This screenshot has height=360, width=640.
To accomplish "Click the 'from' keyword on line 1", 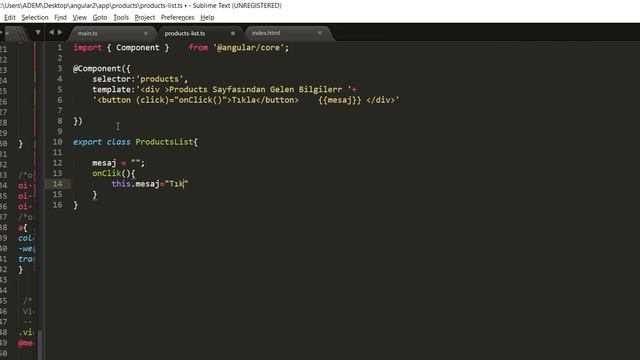I will tap(198, 48).
